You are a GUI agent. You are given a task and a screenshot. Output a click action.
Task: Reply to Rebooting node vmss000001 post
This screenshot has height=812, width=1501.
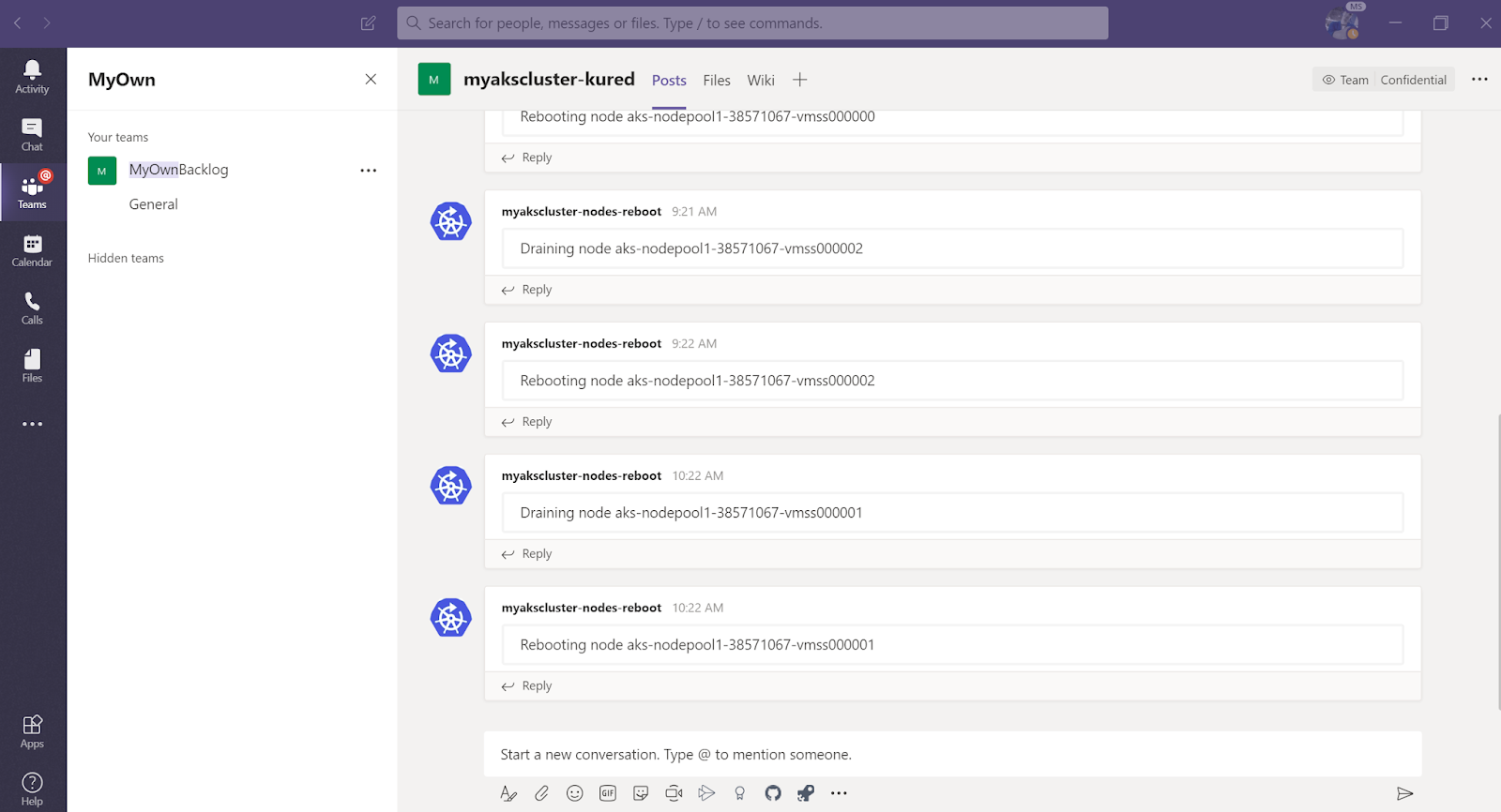point(526,686)
